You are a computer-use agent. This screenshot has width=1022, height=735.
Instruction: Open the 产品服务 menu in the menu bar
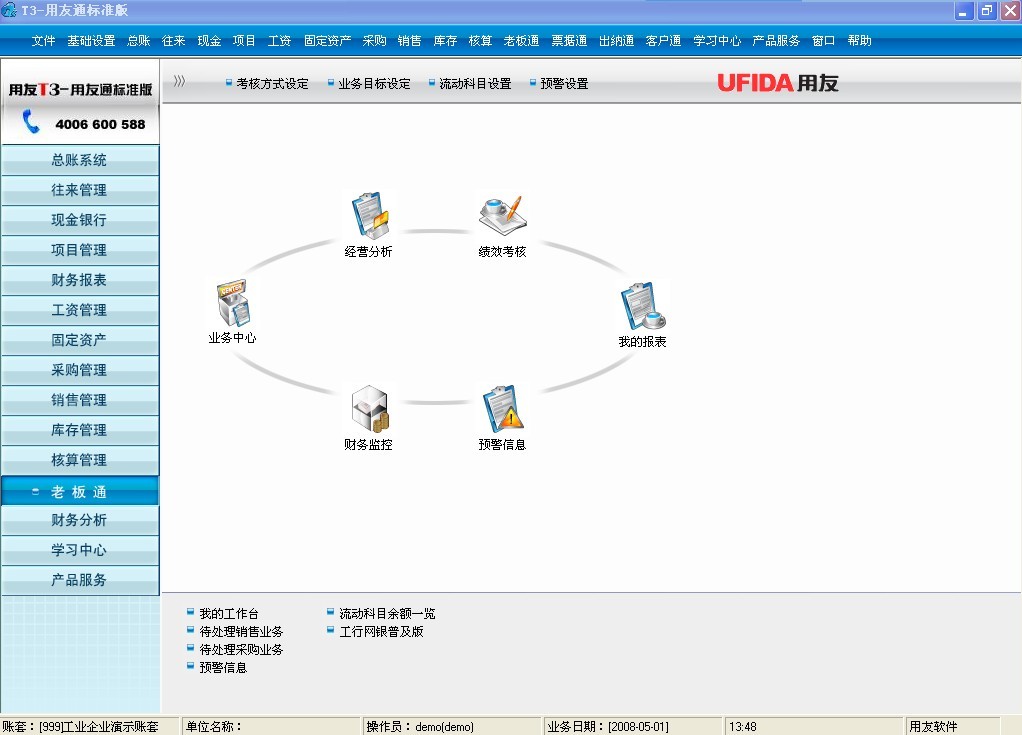tap(776, 40)
